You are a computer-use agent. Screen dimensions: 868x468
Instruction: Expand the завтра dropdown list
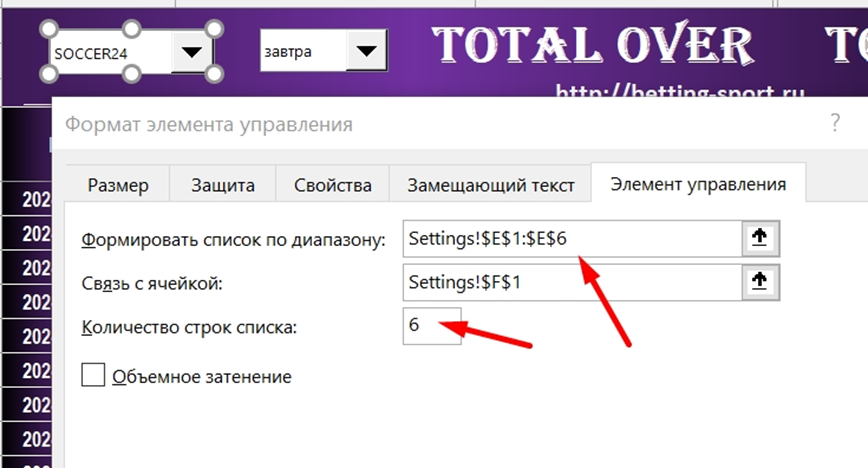pos(367,51)
